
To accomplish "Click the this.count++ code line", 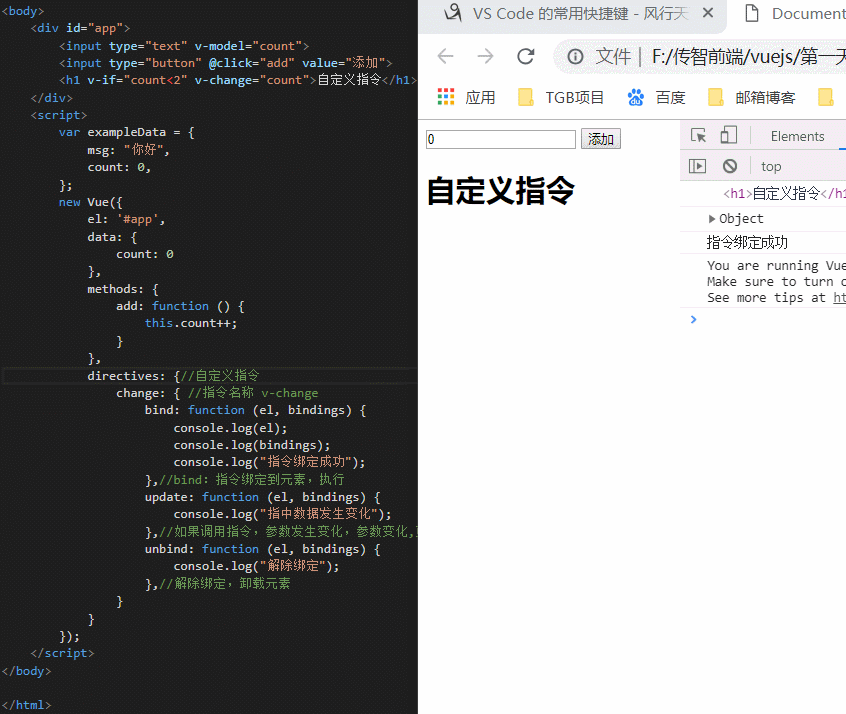I will point(190,323).
